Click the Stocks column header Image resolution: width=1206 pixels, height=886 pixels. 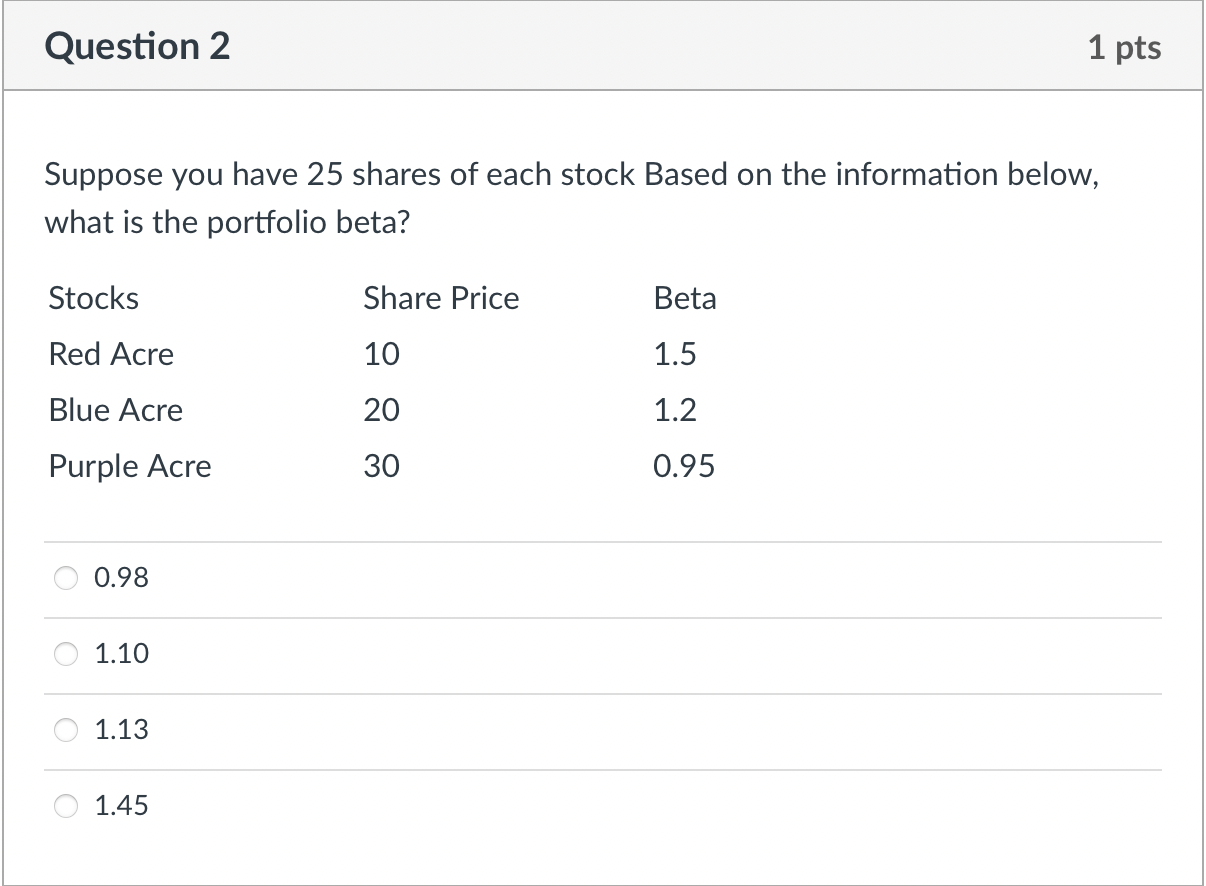(93, 298)
